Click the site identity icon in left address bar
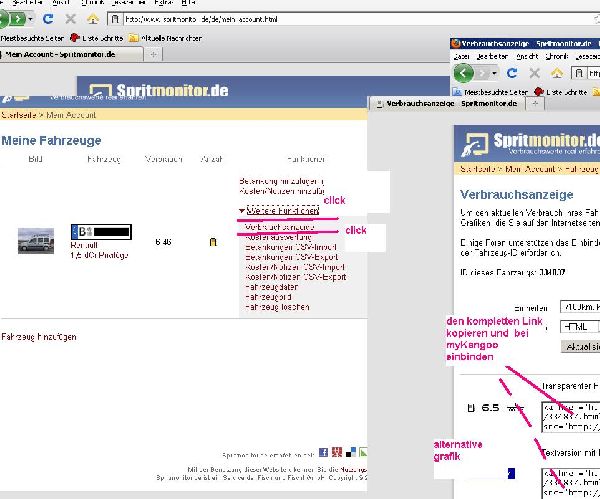The height and width of the screenshot is (499, 600). tap(114, 19)
